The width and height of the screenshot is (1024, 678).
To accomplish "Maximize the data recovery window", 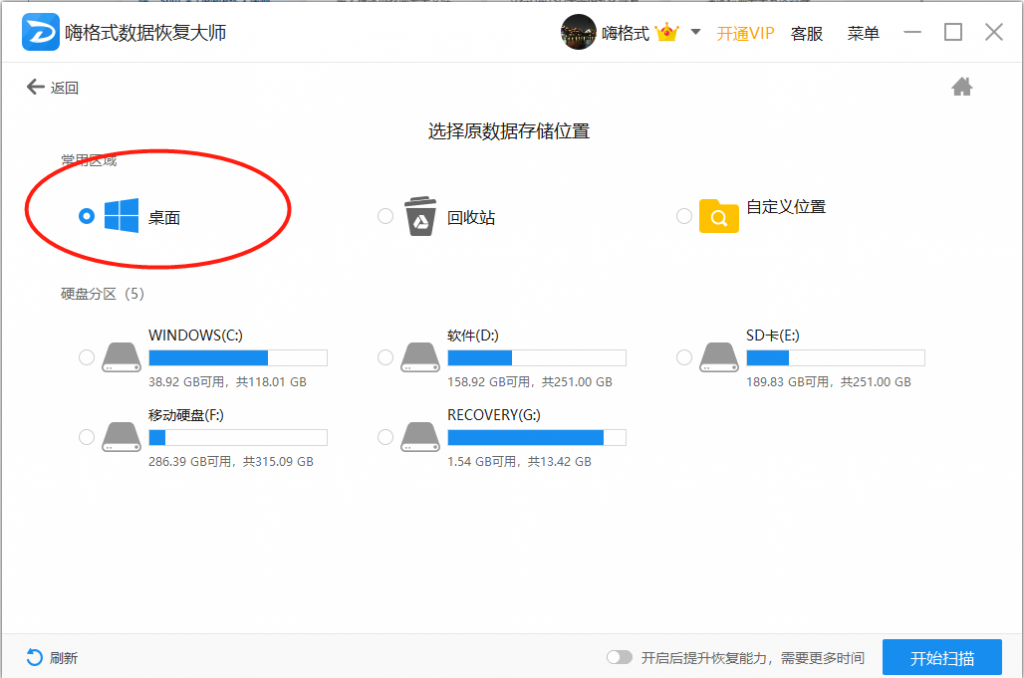I will 953,32.
